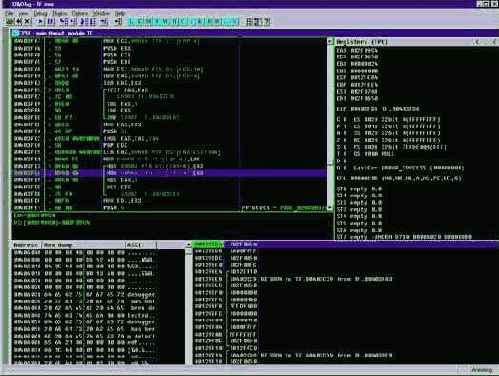Pause execution using the pause toolbar icon
Image resolution: width=499 pixels, height=376 pixels.
51,22
